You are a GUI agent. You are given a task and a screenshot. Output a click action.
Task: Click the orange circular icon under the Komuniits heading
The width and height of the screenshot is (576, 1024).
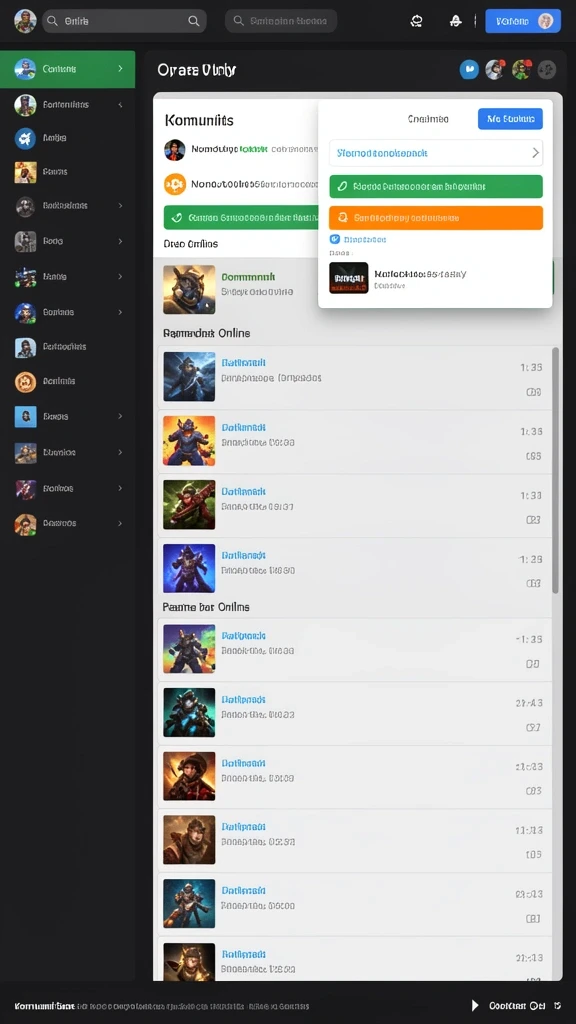coord(175,185)
